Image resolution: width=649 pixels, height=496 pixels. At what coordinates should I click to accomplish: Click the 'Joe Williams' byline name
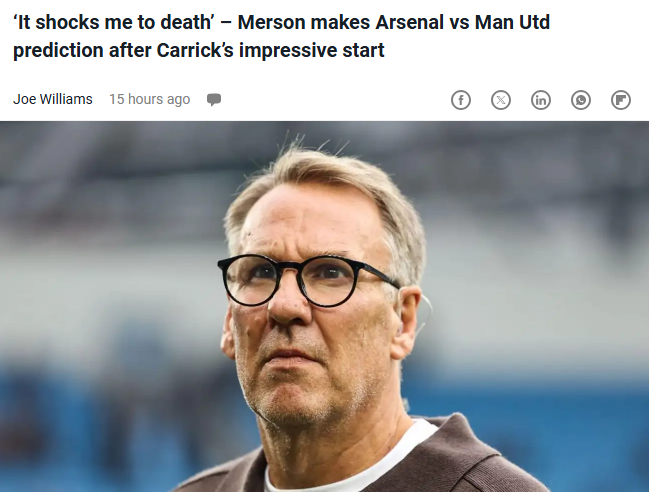click(53, 99)
